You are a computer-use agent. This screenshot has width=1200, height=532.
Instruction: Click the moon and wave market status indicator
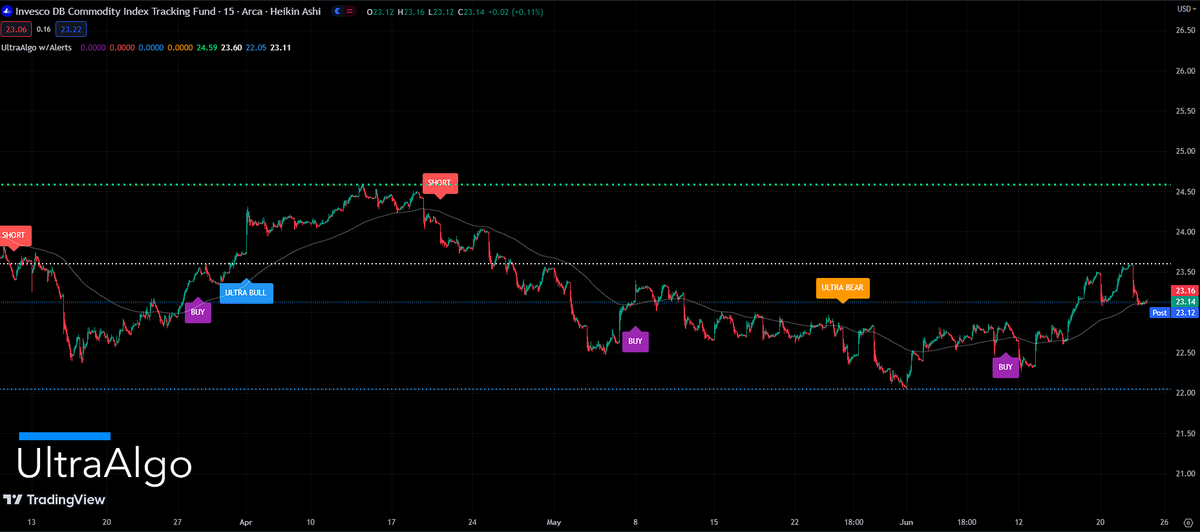click(344, 11)
